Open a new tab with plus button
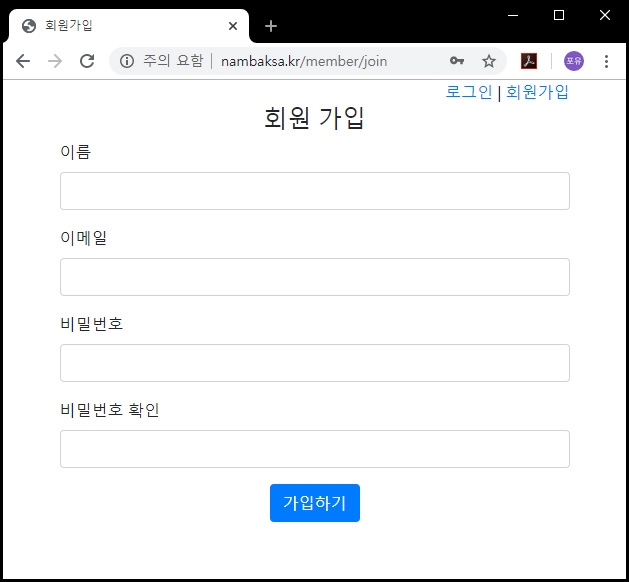629x582 pixels. 271,26
